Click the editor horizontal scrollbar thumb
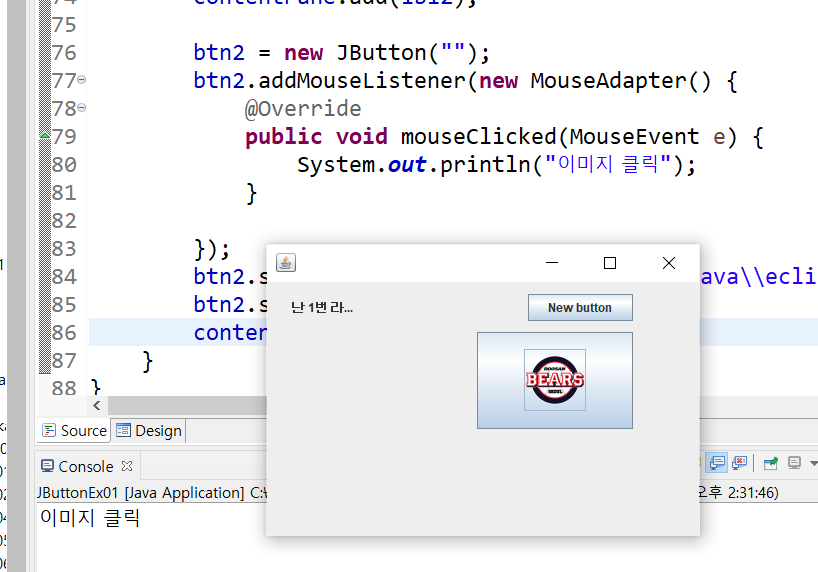This screenshot has width=818, height=572. [188, 406]
